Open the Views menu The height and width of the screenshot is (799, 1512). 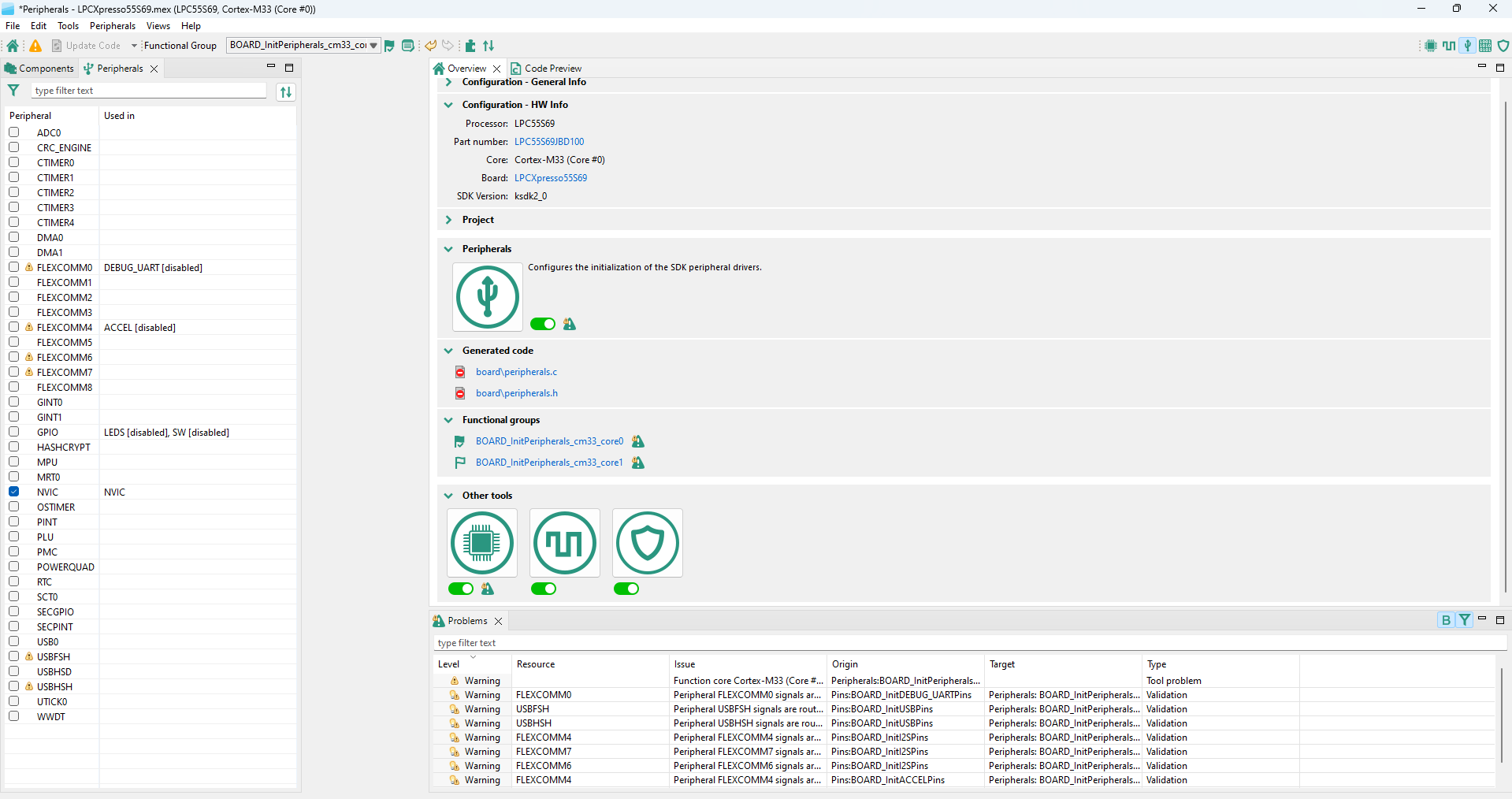[x=158, y=26]
